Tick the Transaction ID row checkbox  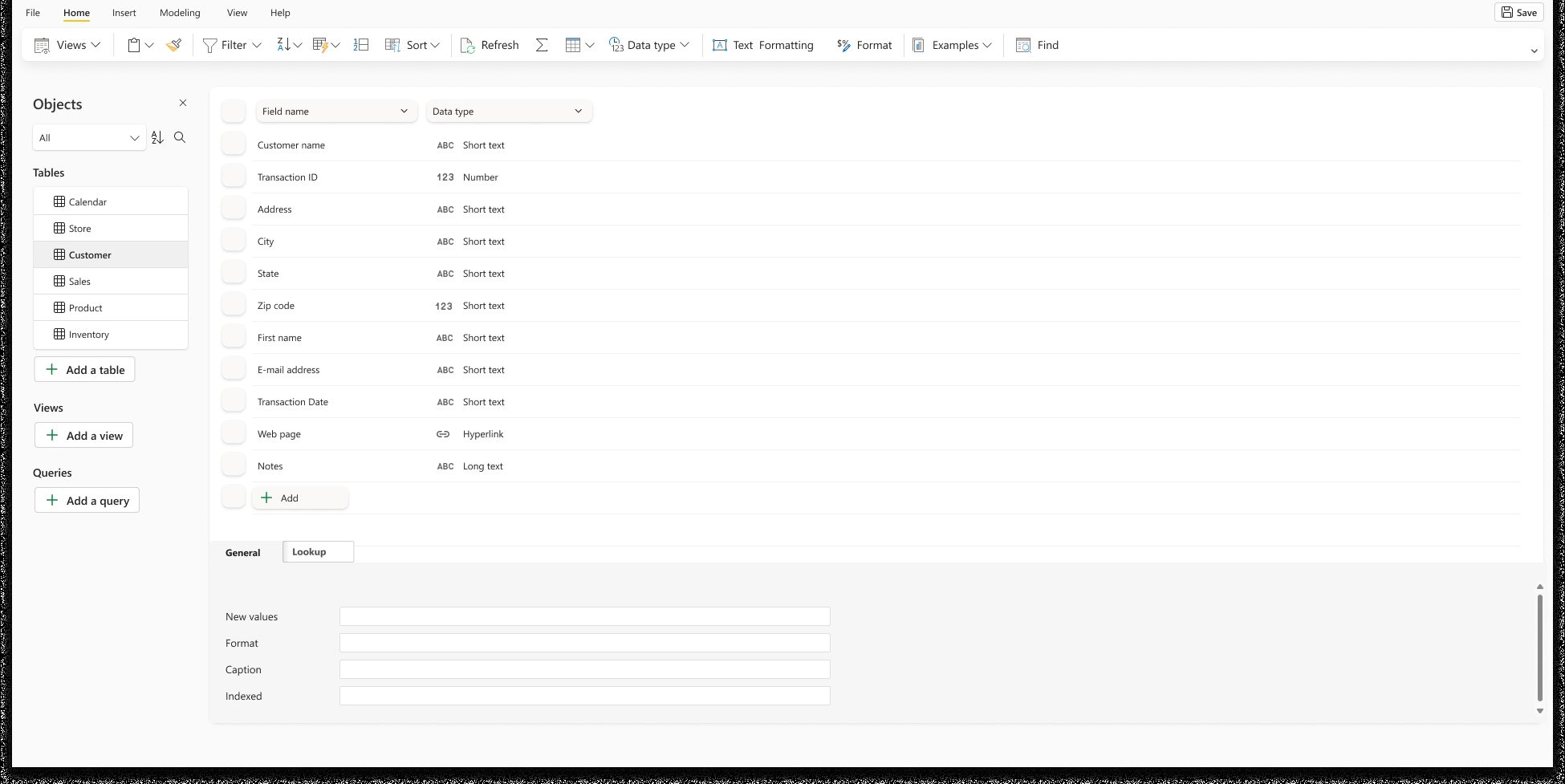point(234,177)
